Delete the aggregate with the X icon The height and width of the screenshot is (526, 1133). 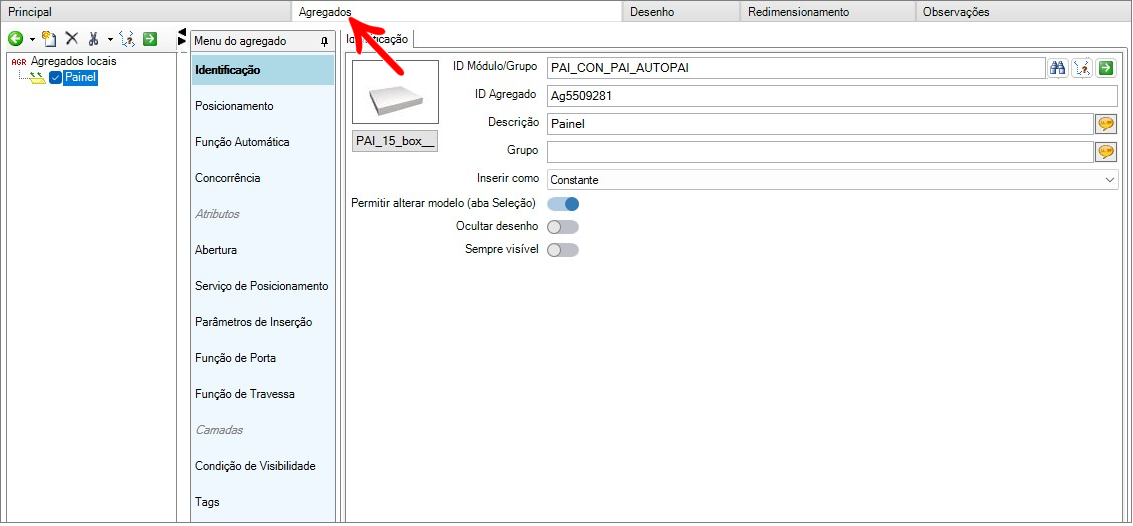(72, 39)
